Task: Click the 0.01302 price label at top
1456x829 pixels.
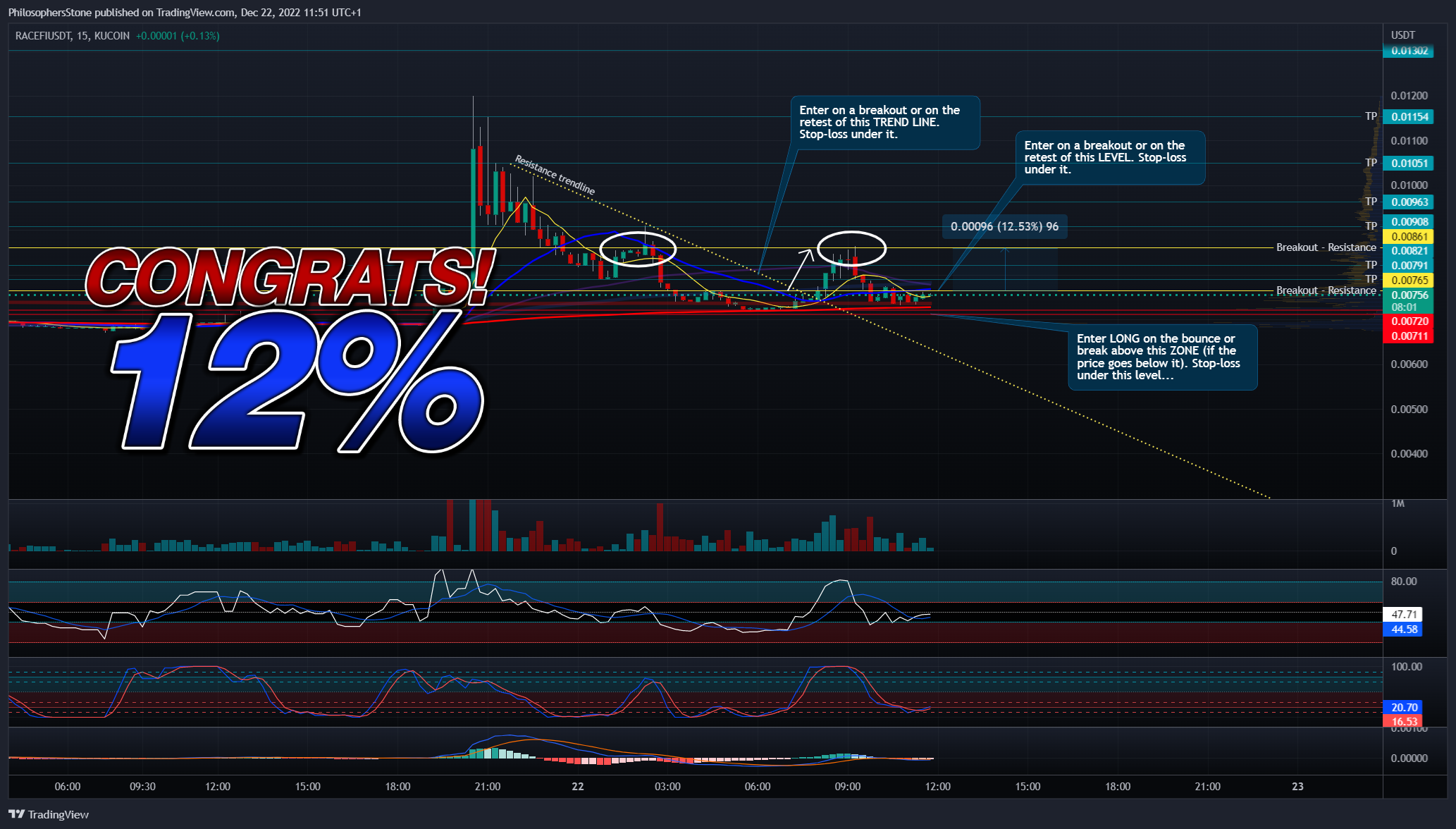Action: point(1408,51)
